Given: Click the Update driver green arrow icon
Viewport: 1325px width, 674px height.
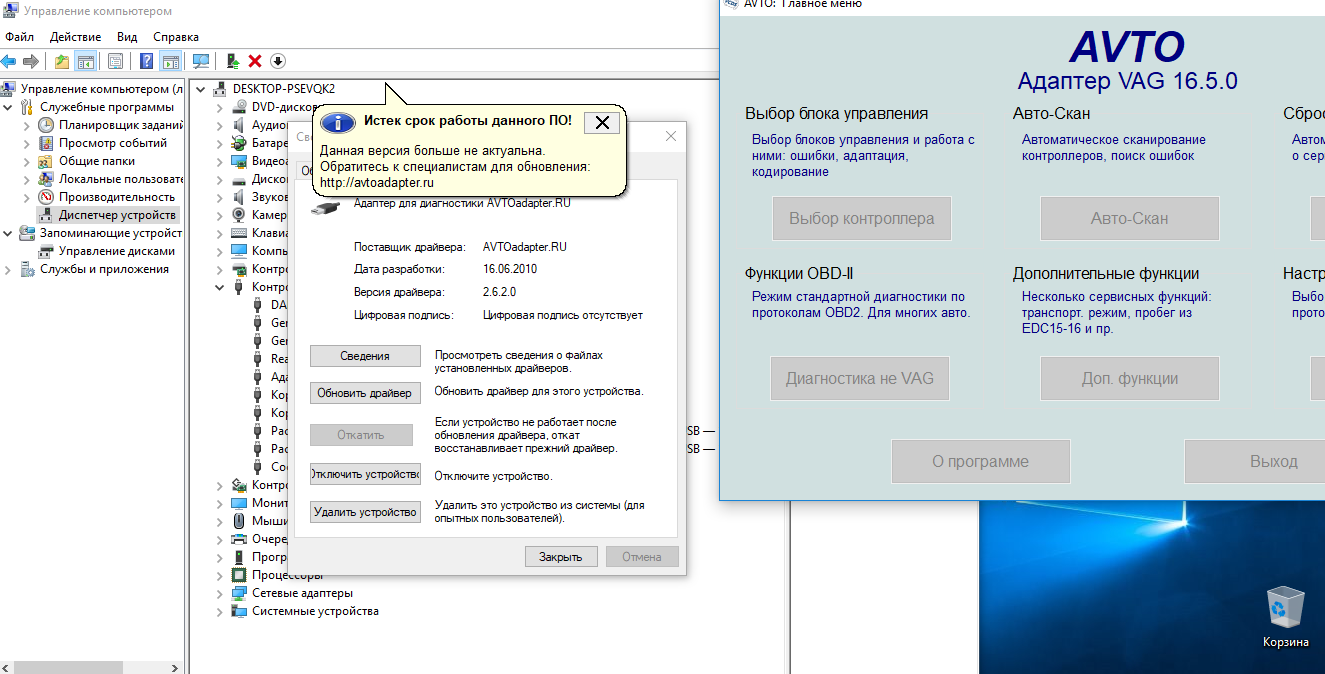Looking at the screenshot, I should click(233, 61).
